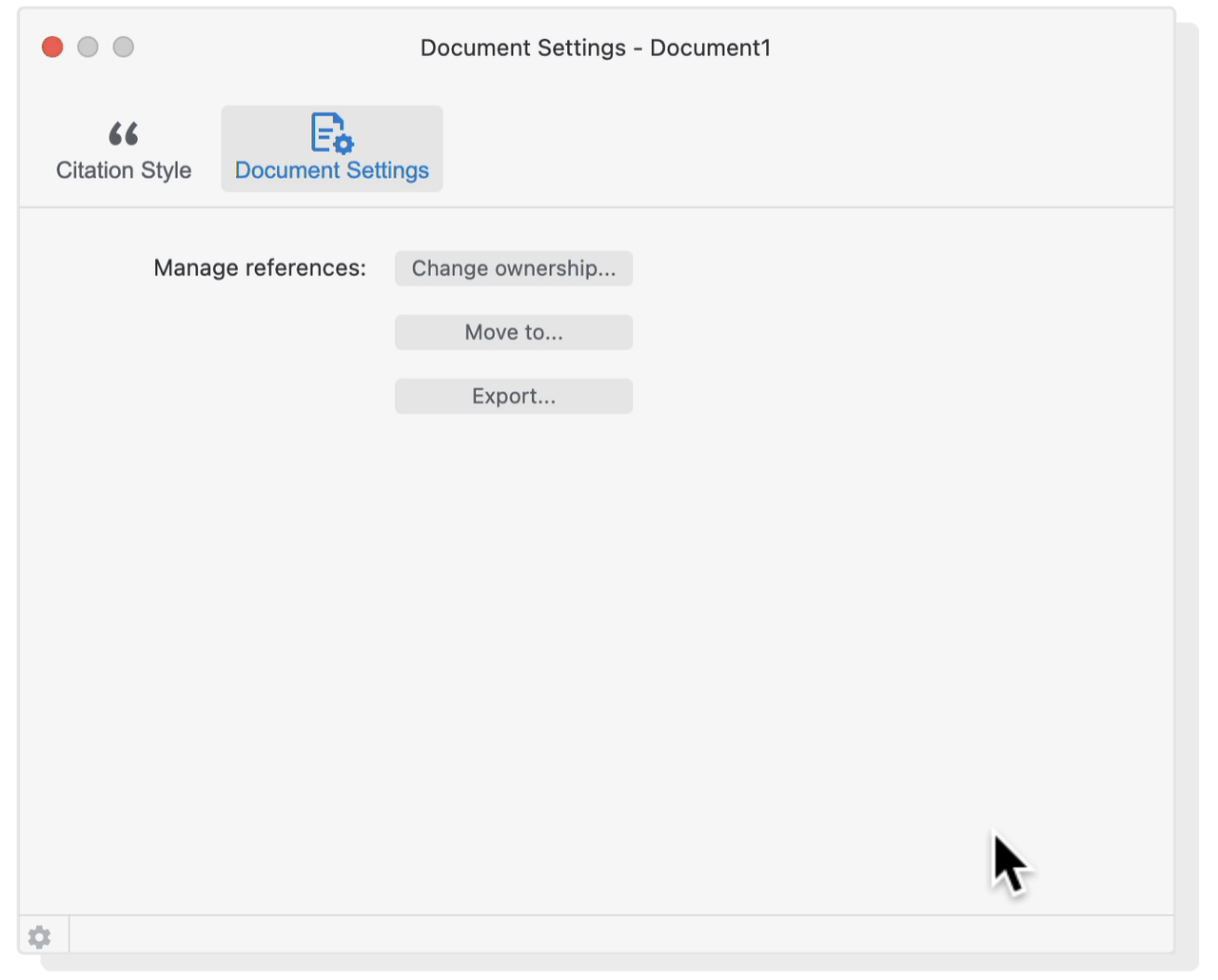Open the settings cog above the status bar

click(39, 936)
